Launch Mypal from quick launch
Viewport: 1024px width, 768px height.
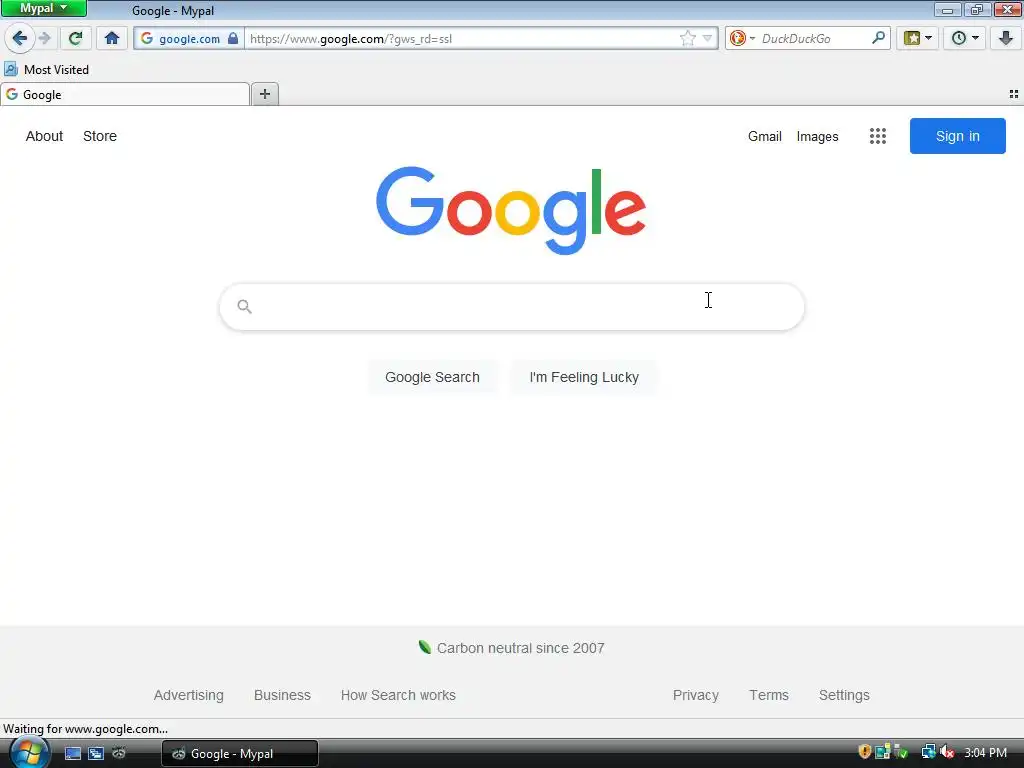coord(119,753)
